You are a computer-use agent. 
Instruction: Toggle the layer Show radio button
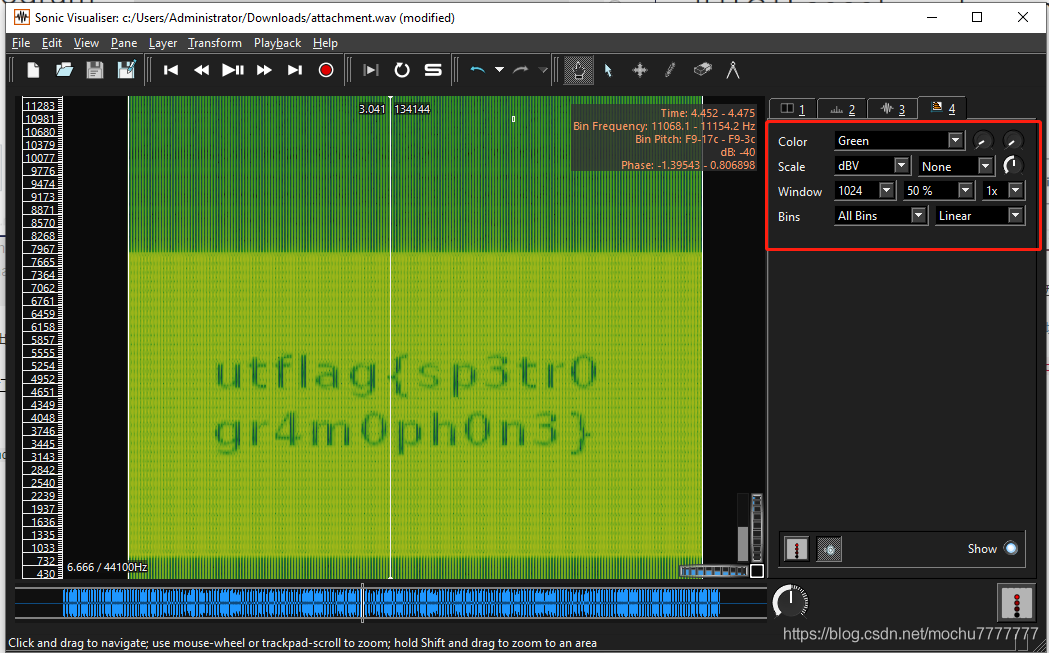(1011, 548)
